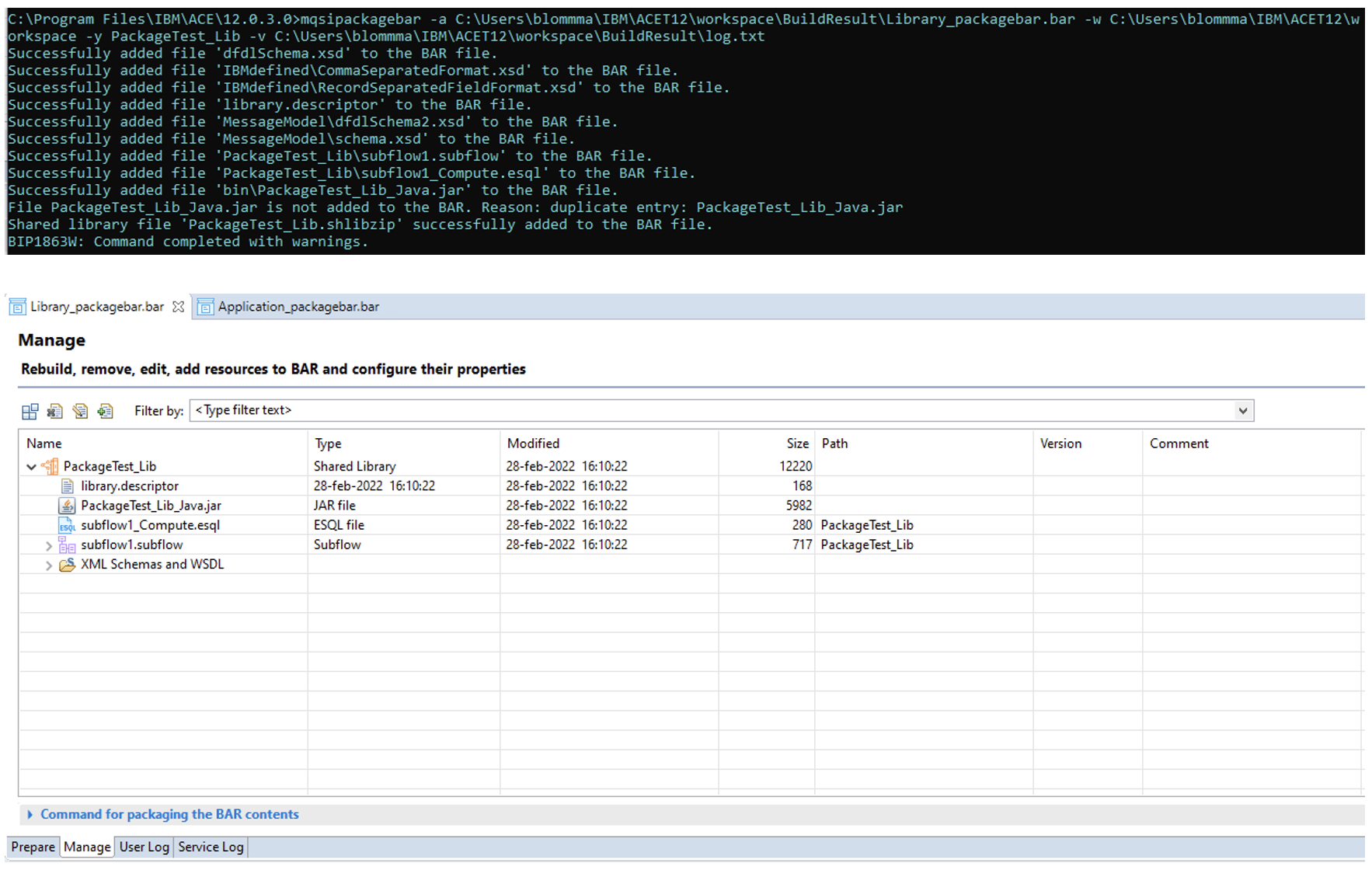This screenshot has width=1372, height=870.
Task: Click the add resource icon with the green plus
Action: pyautogui.click(x=106, y=411)
